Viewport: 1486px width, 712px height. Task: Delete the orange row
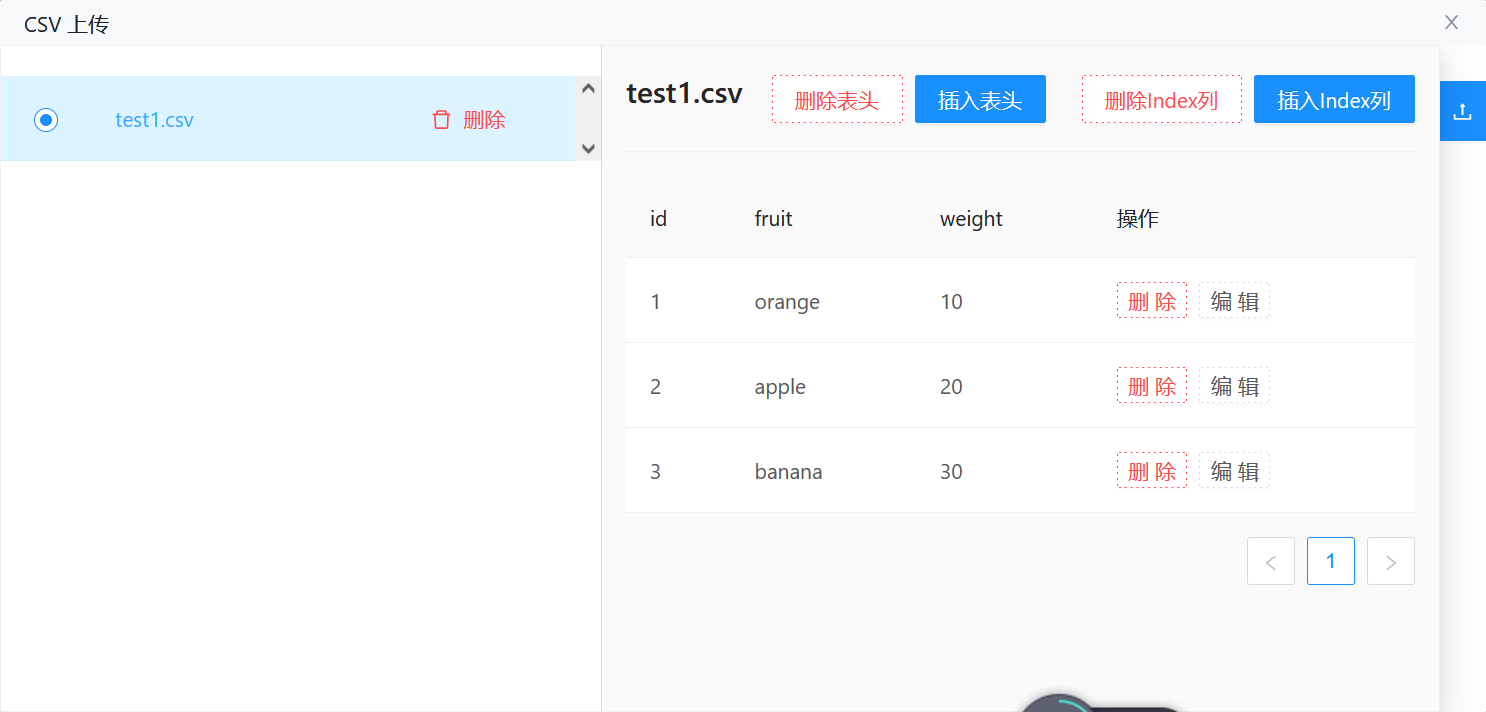pyautogui.click(x=1152, y=301)
